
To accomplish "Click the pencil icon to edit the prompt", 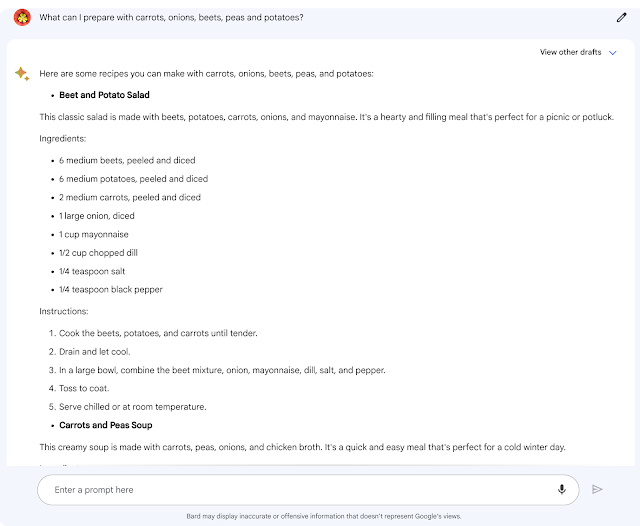I will tap(622, 17).
